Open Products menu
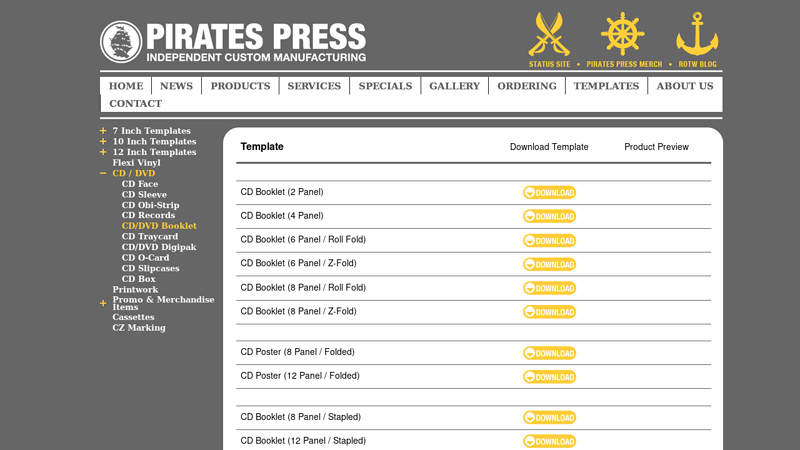This screenshot has width=800, height=450. [x=240, y=86]
